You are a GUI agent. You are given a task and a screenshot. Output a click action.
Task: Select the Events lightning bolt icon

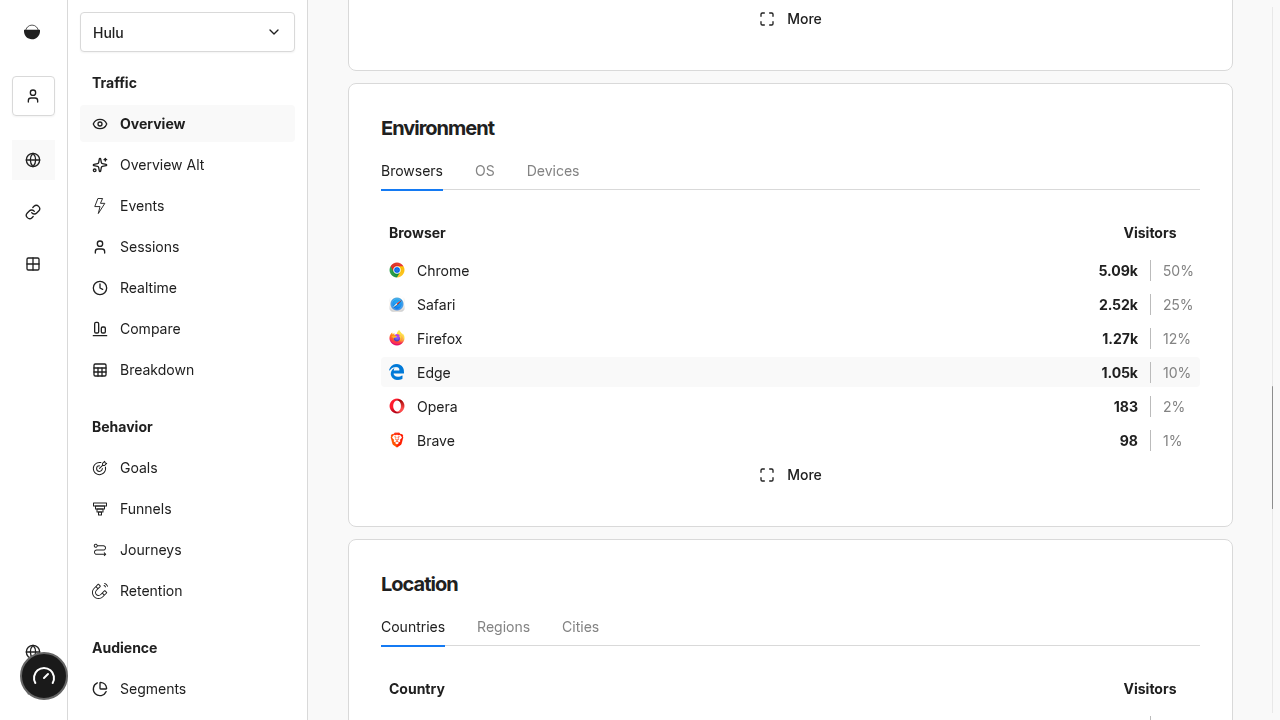tap(100, 206)
